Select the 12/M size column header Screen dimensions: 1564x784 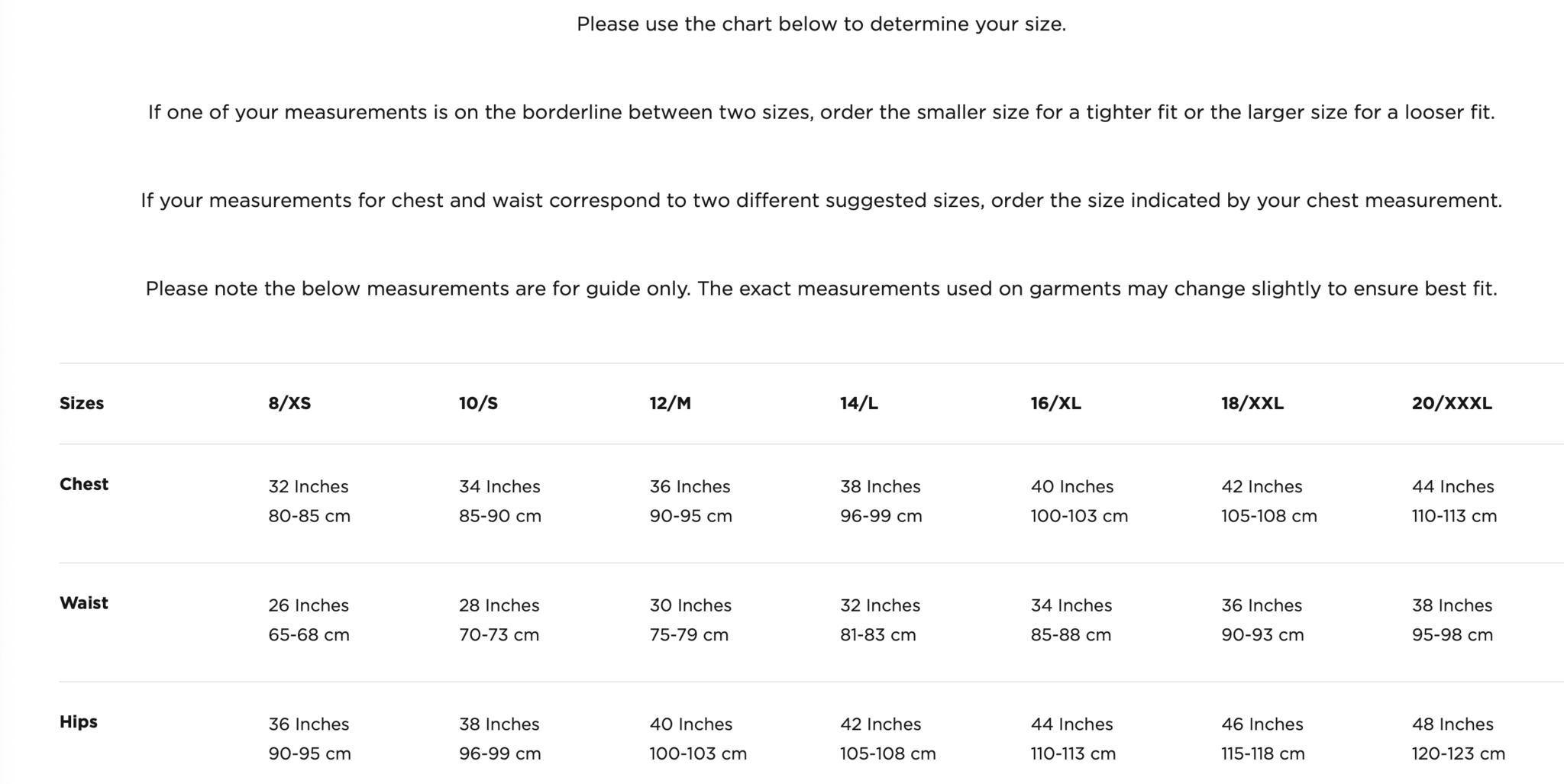tap(670, 403)
